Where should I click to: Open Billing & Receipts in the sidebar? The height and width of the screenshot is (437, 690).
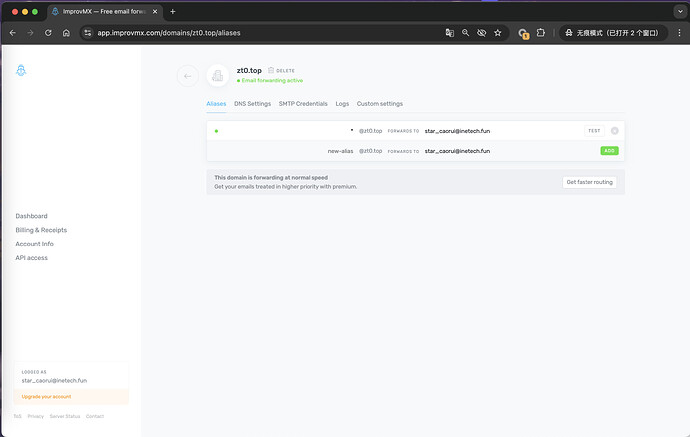pyautogui.click(x=42, y=230)
